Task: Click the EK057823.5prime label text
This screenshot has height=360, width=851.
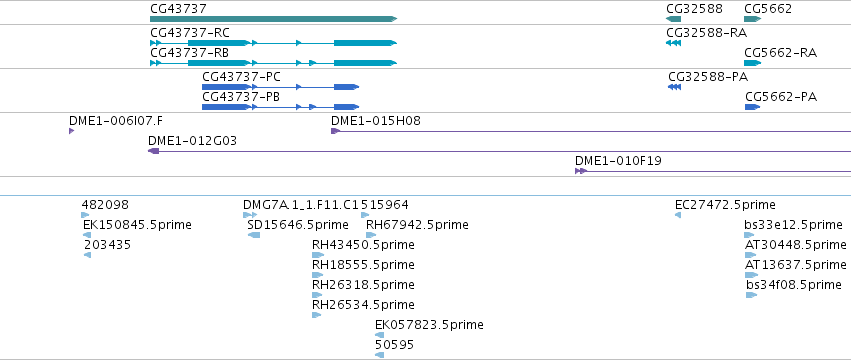Action: [429, 325]
